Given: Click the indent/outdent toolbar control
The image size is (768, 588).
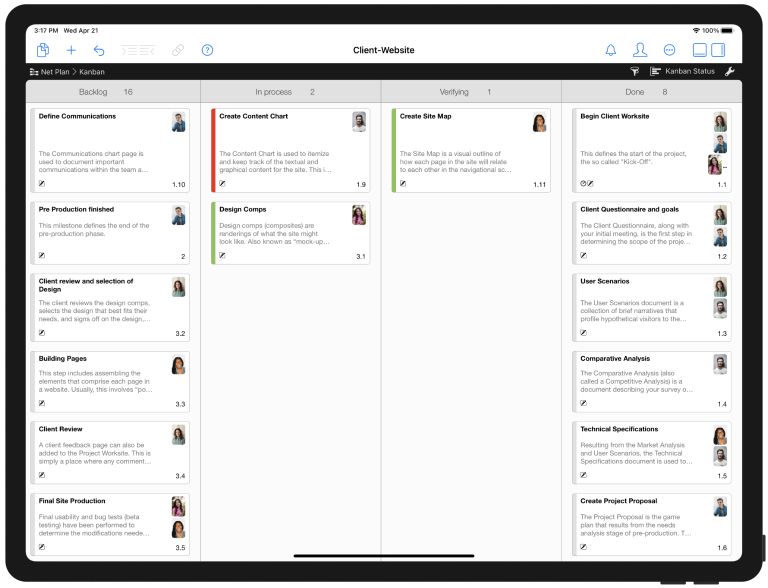Looking at the screenshot, I should click(x=138, y=50).
